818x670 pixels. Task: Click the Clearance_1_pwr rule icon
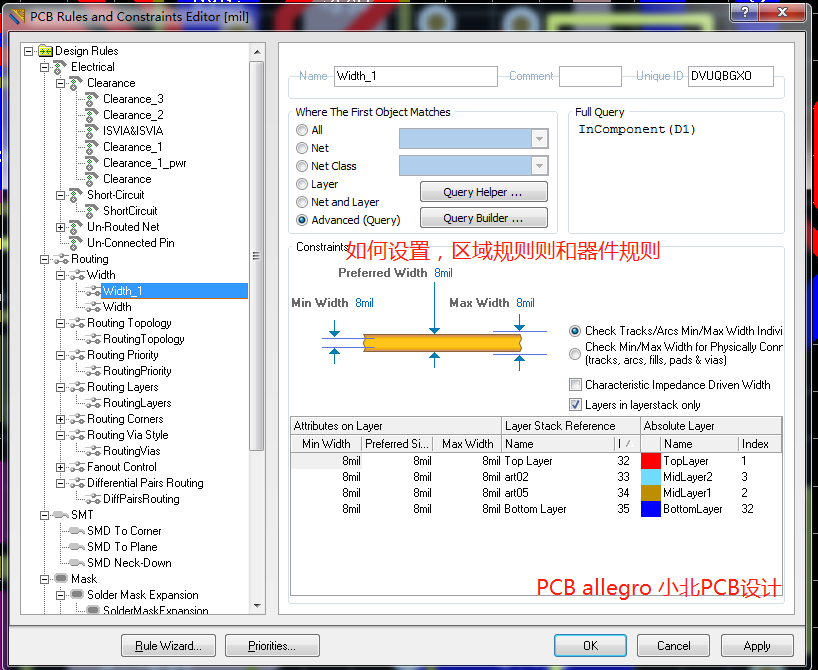92,163
